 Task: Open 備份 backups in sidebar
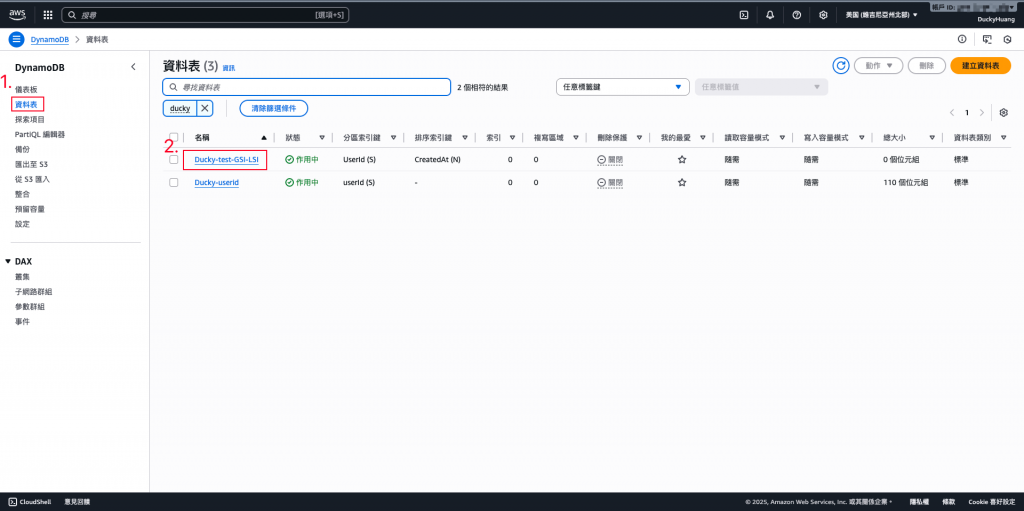click(x=22, y=149)
